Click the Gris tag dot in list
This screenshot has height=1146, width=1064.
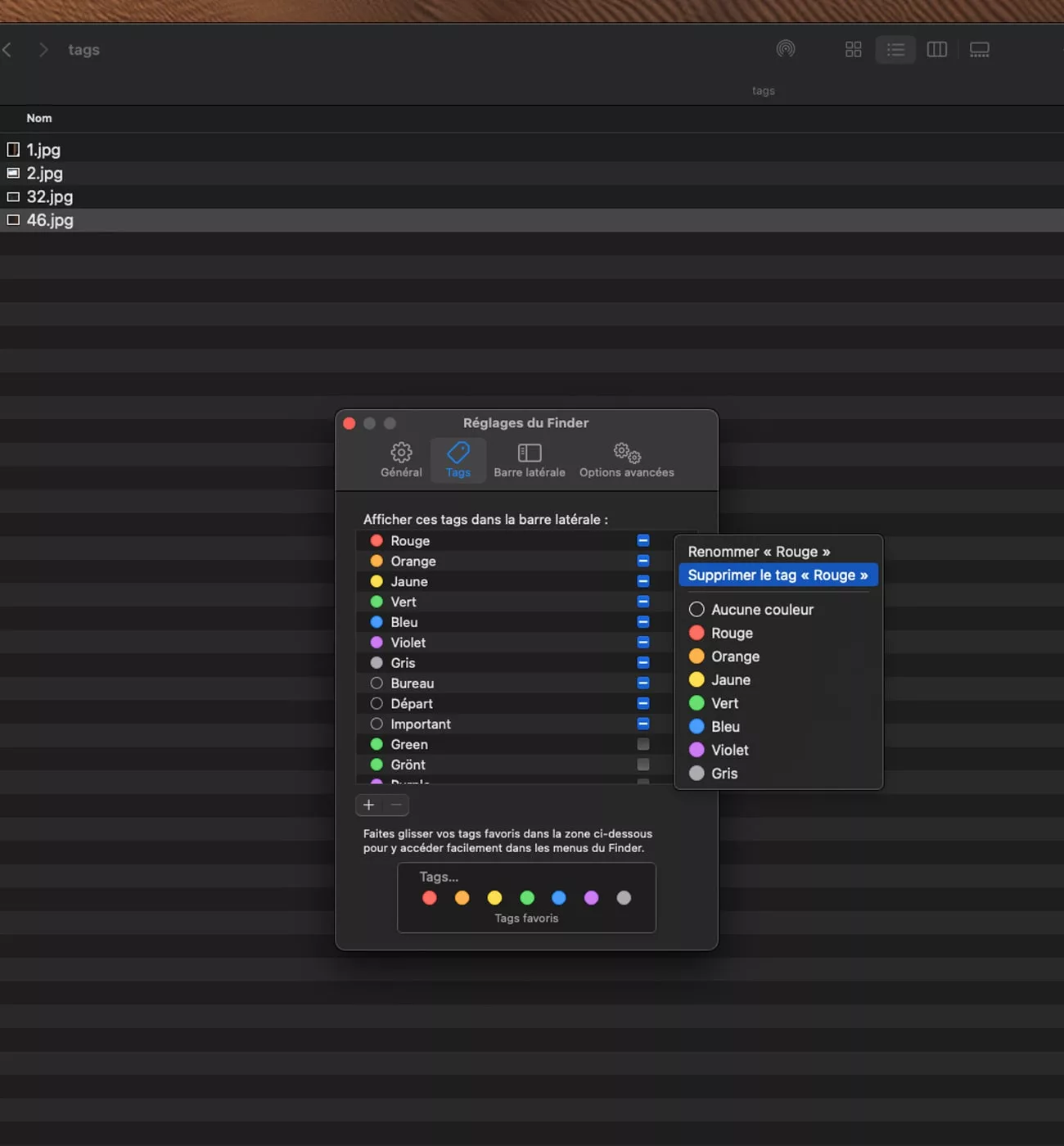pos(376,663)
